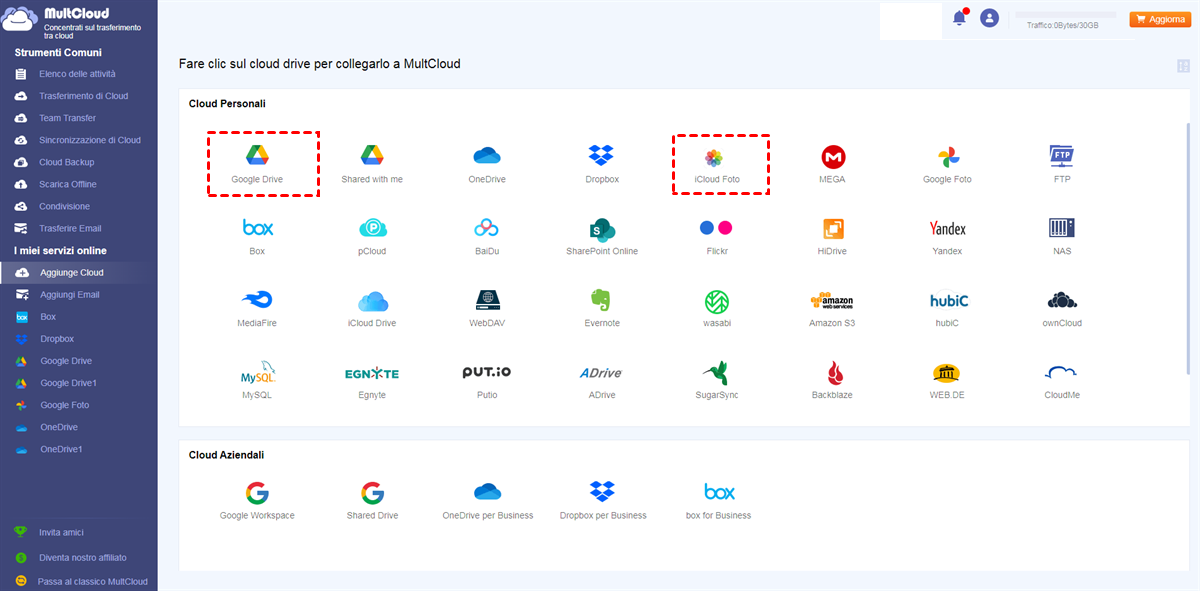
Task: Connect Backblaze storage
Action: pos(832,381)
